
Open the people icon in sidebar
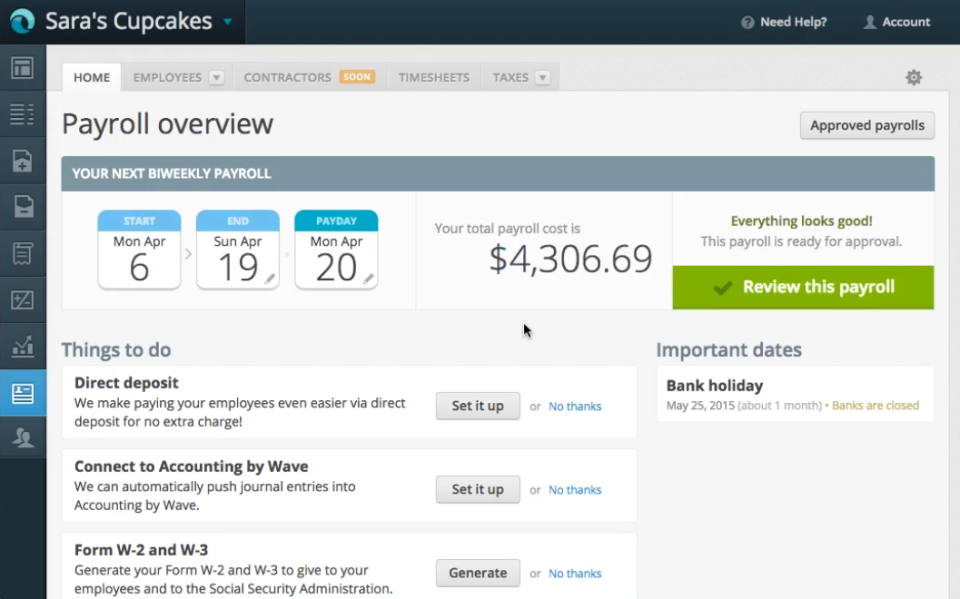coord(23,438)
